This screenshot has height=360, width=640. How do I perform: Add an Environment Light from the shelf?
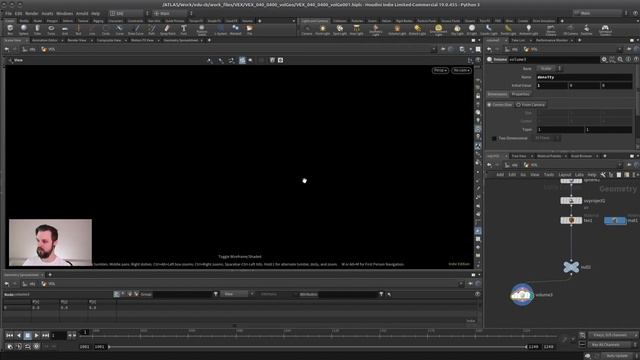pyautogui.click(x=438, y=29)
